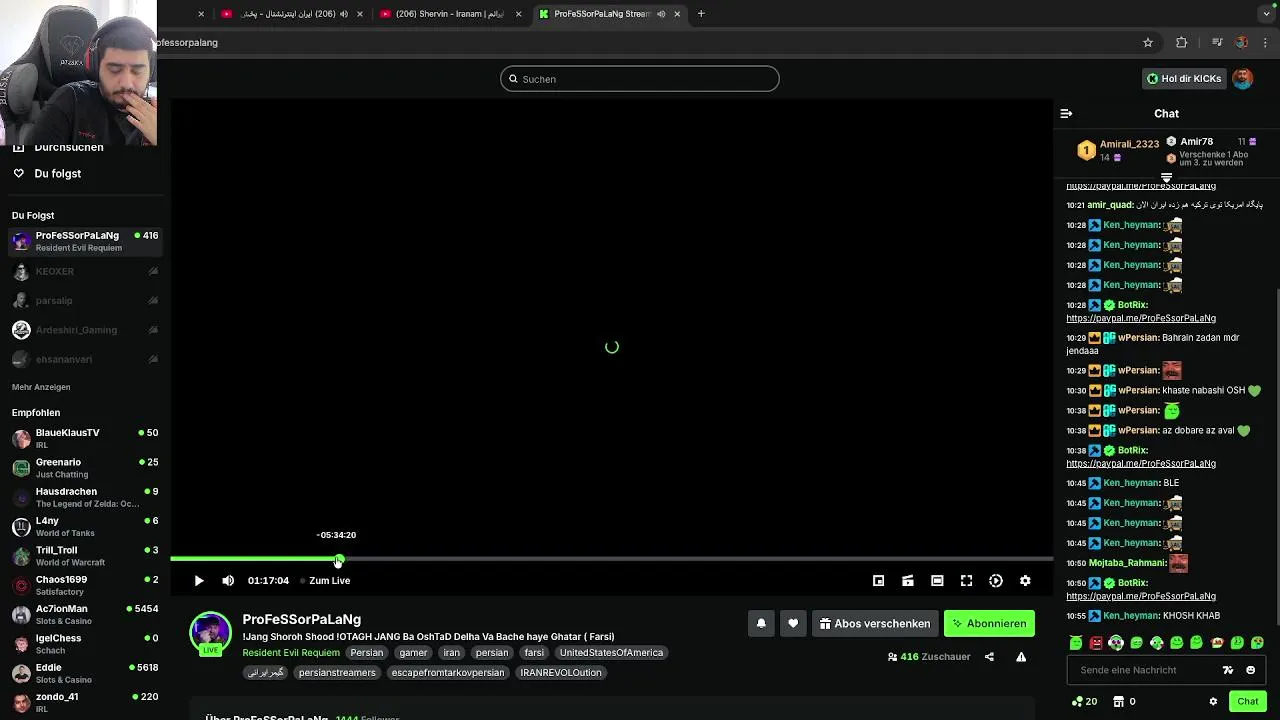Click the 416 Zuschauer viewer count
The height and width of the screenshot is (720, 1280).
(929, 657)
